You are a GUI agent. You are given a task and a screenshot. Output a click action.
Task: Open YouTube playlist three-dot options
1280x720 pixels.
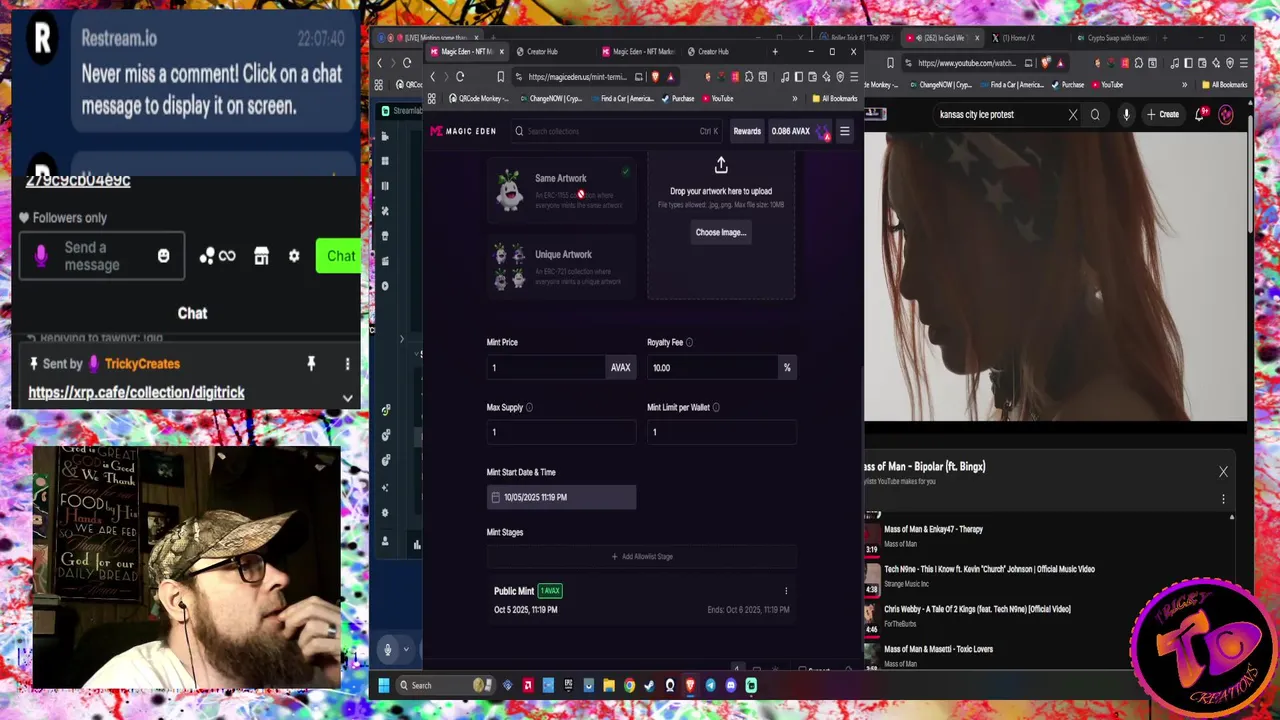(1223, 499)
